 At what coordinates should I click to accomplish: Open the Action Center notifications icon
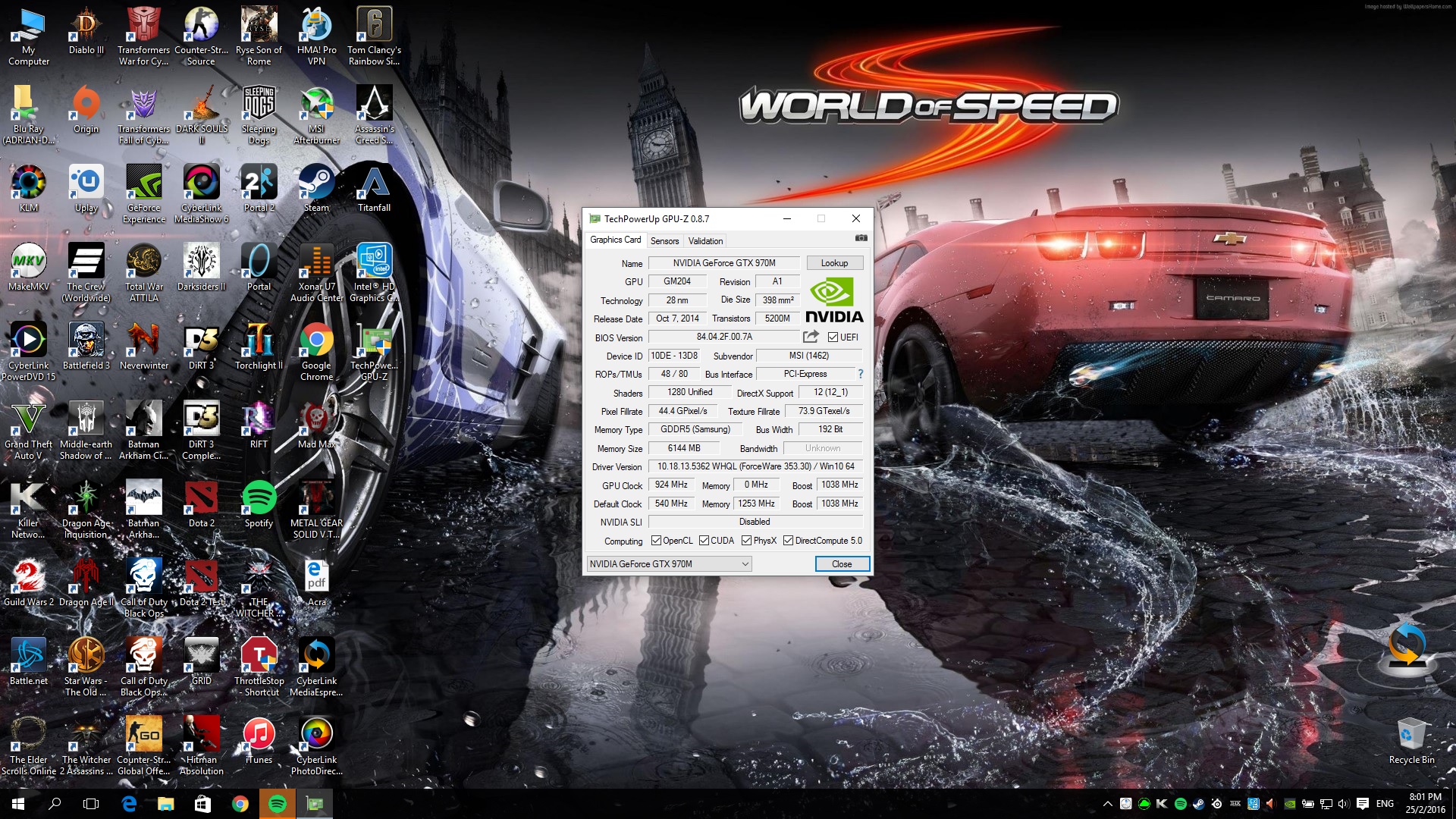click(1362, 804)
